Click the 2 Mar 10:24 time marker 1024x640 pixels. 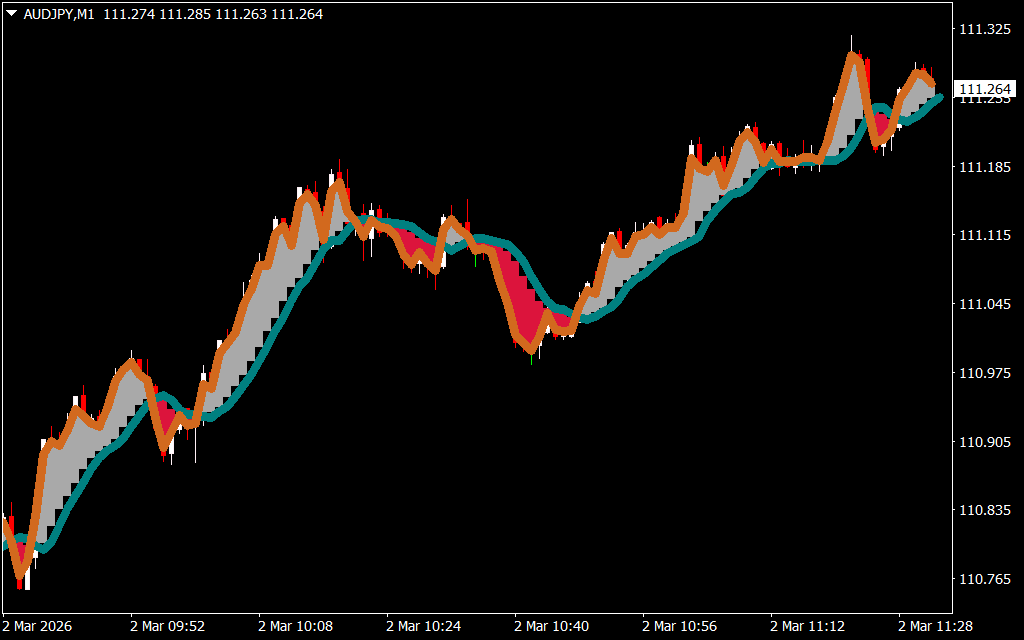423,626
